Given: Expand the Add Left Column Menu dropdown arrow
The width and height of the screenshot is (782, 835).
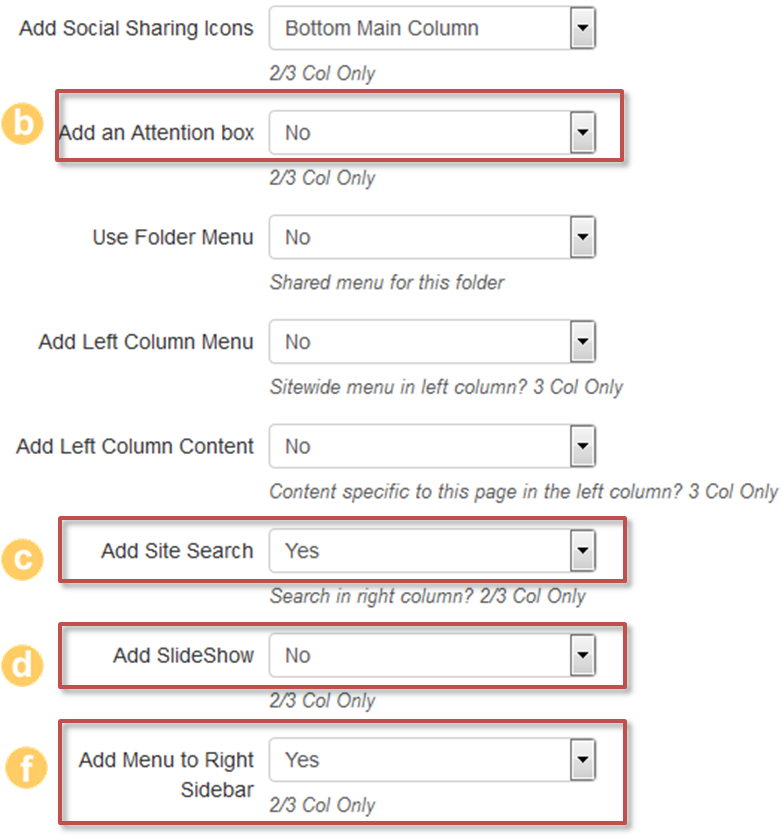Looking at the screenshot, I should click(x=582, y=342).
